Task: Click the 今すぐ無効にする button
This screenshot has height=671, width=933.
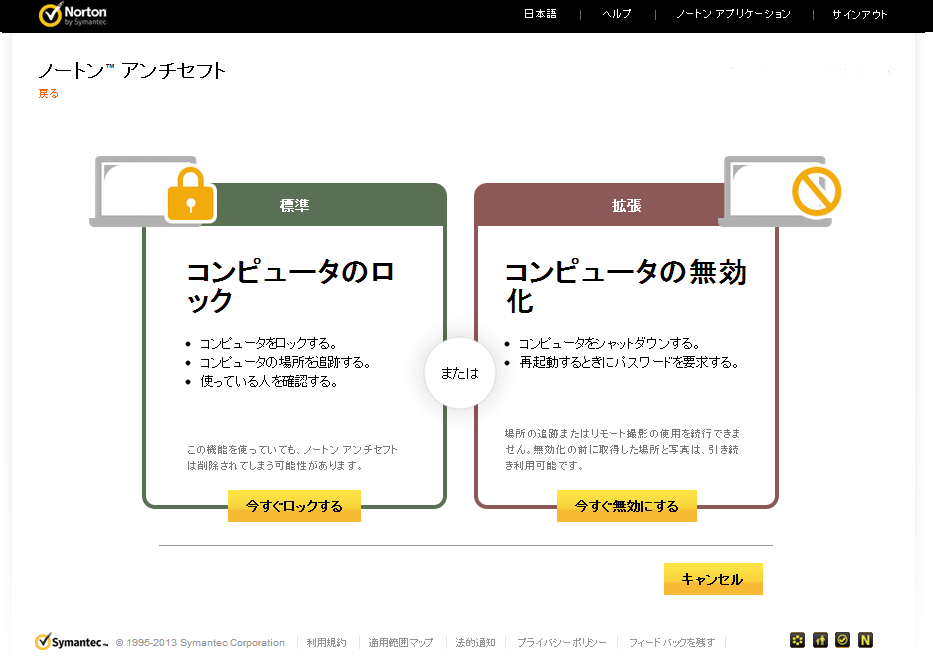Action: coord(627,506)
